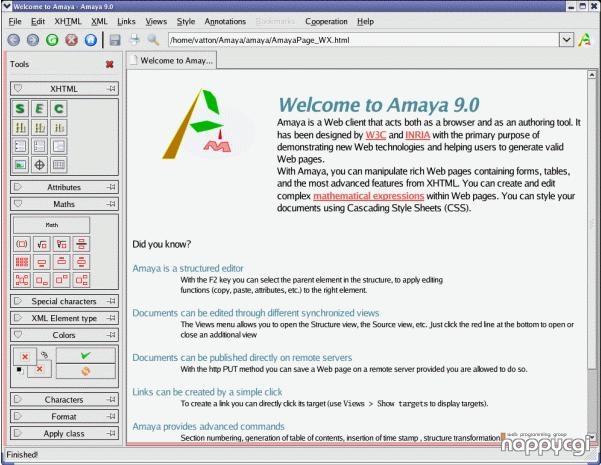Go to the Home page icon
601x465 pixels.
coord(91,39)
